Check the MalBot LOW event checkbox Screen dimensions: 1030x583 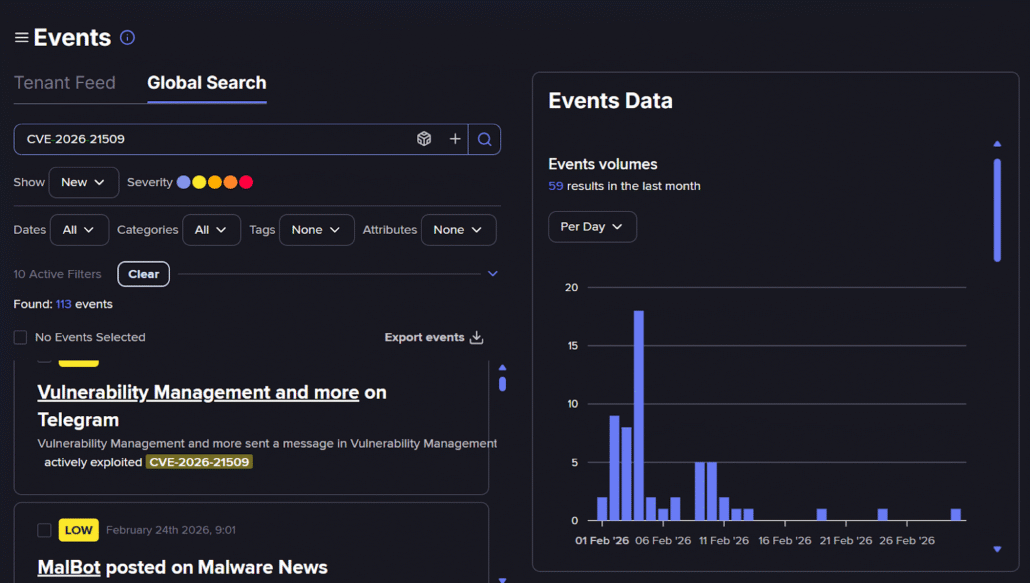[x=44, y=530]
